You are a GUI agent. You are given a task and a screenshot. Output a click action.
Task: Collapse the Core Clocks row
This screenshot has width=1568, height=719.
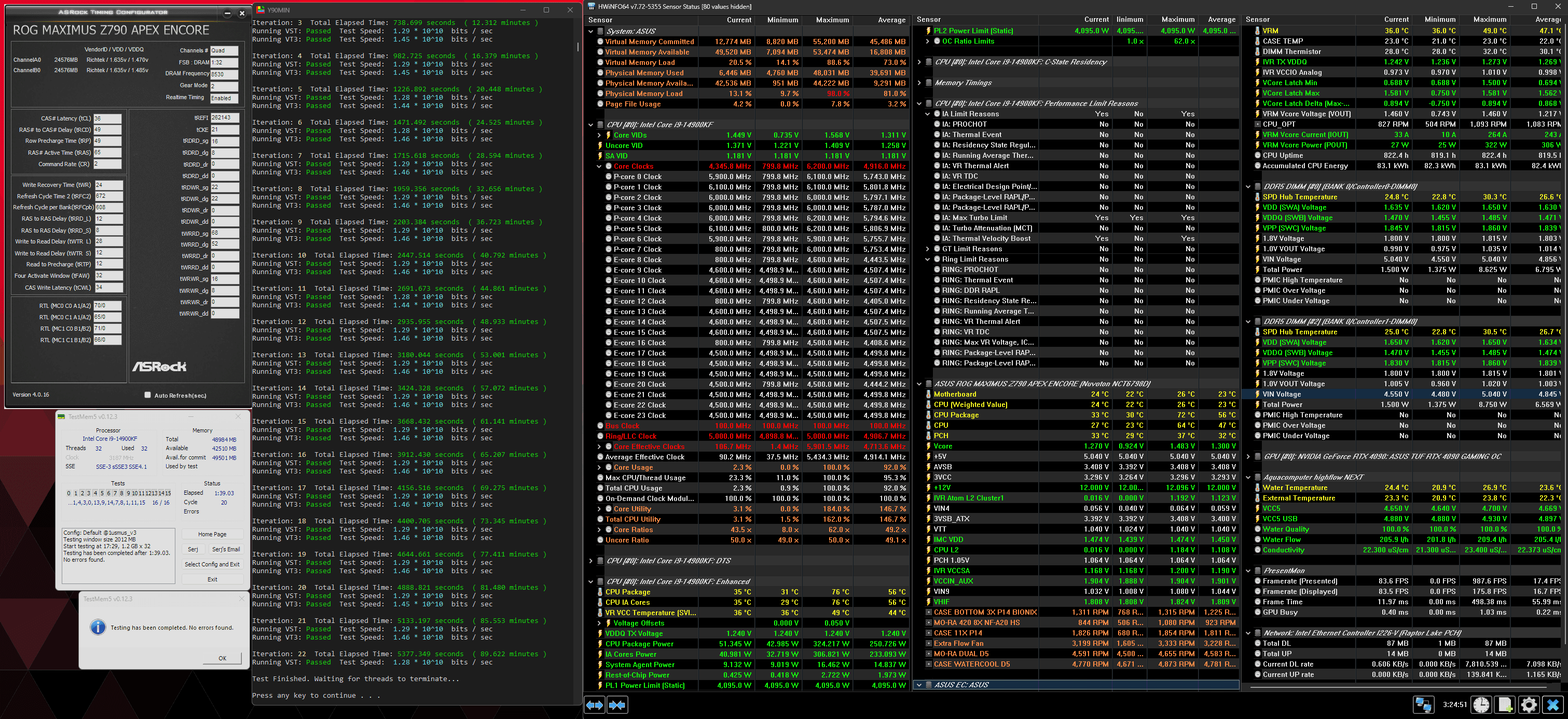[x=599, y=166]
